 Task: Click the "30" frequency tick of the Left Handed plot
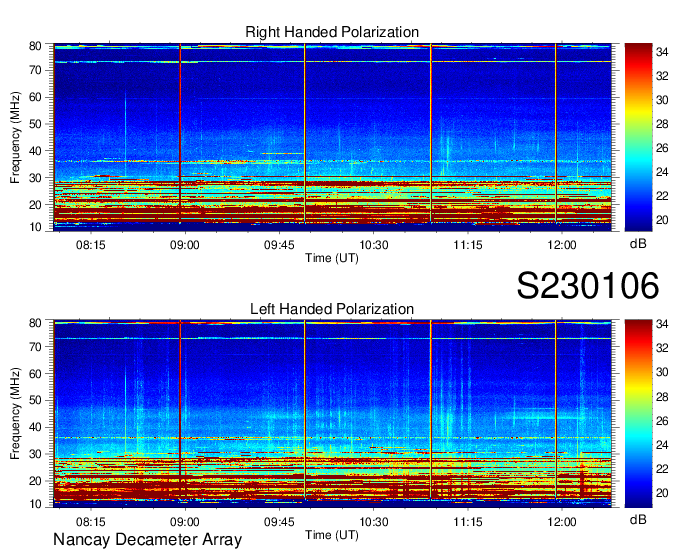click(x=35, y=454)
